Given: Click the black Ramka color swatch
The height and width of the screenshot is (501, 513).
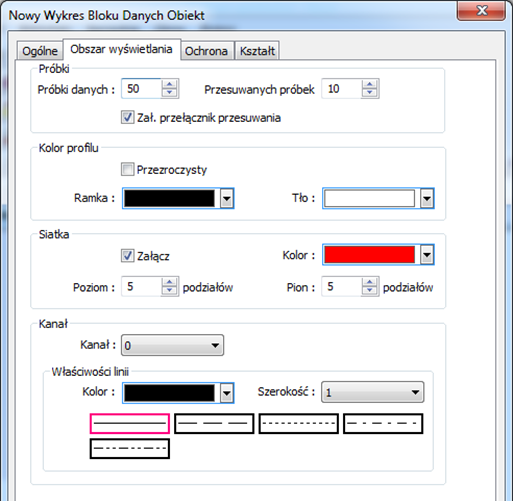Looking at the screenshot, I should pyautogui.click(x=169, y=198).
